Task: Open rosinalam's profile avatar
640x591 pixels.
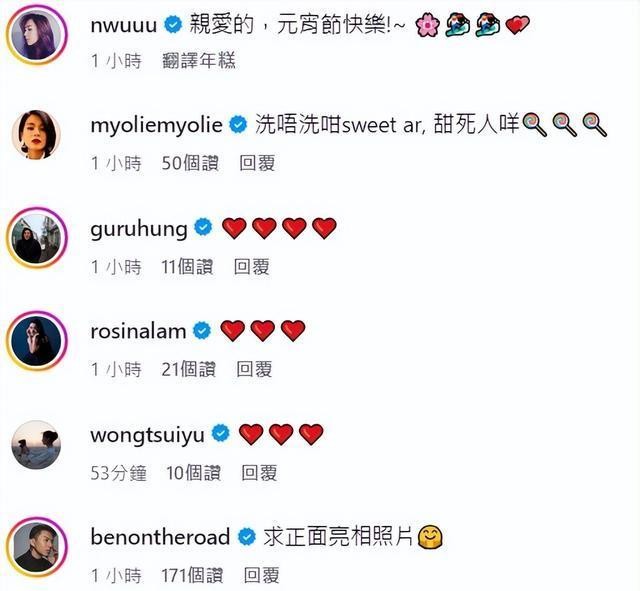Action: tap(36, 340)
